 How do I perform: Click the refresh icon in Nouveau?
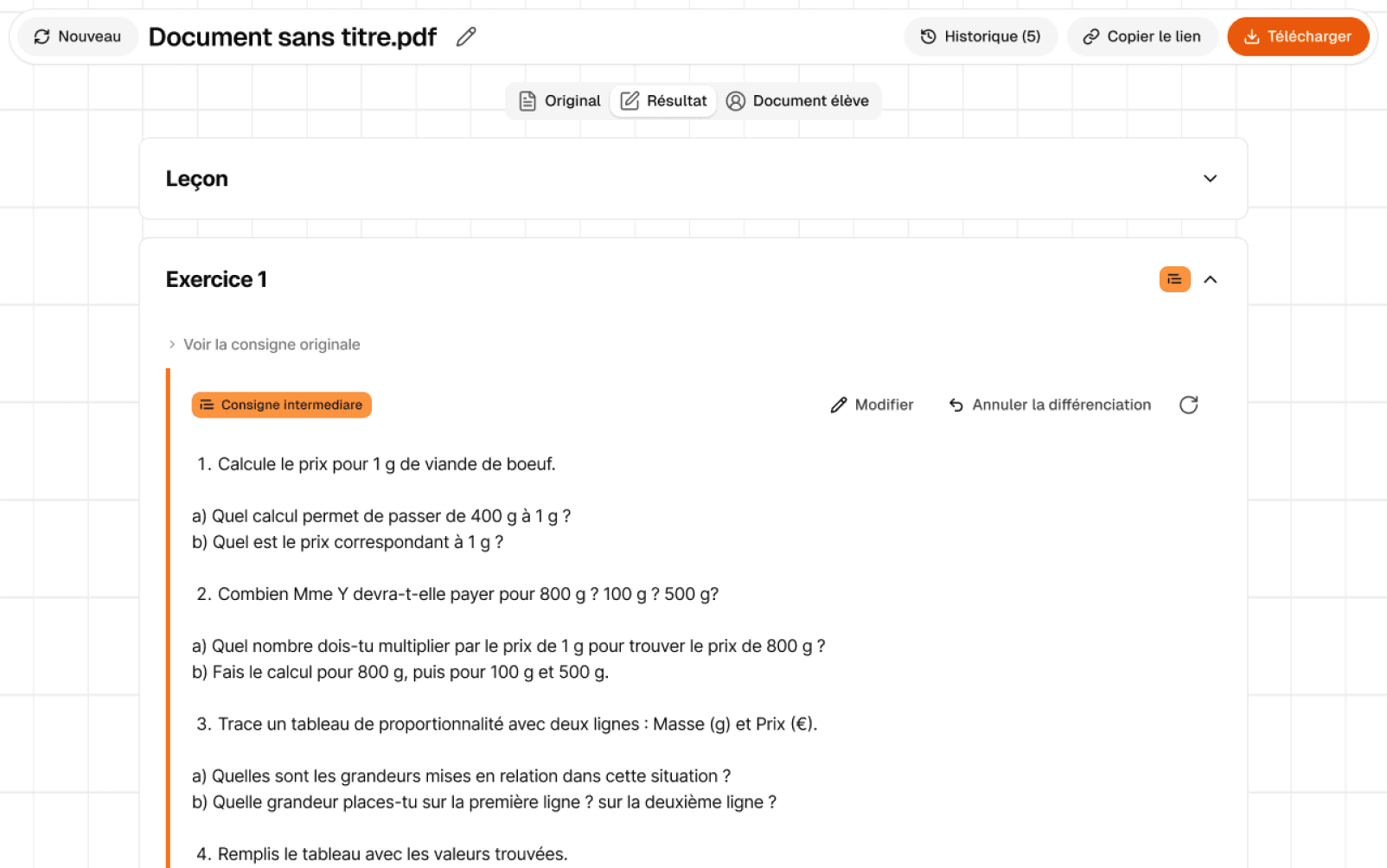[x=42, y=36]
